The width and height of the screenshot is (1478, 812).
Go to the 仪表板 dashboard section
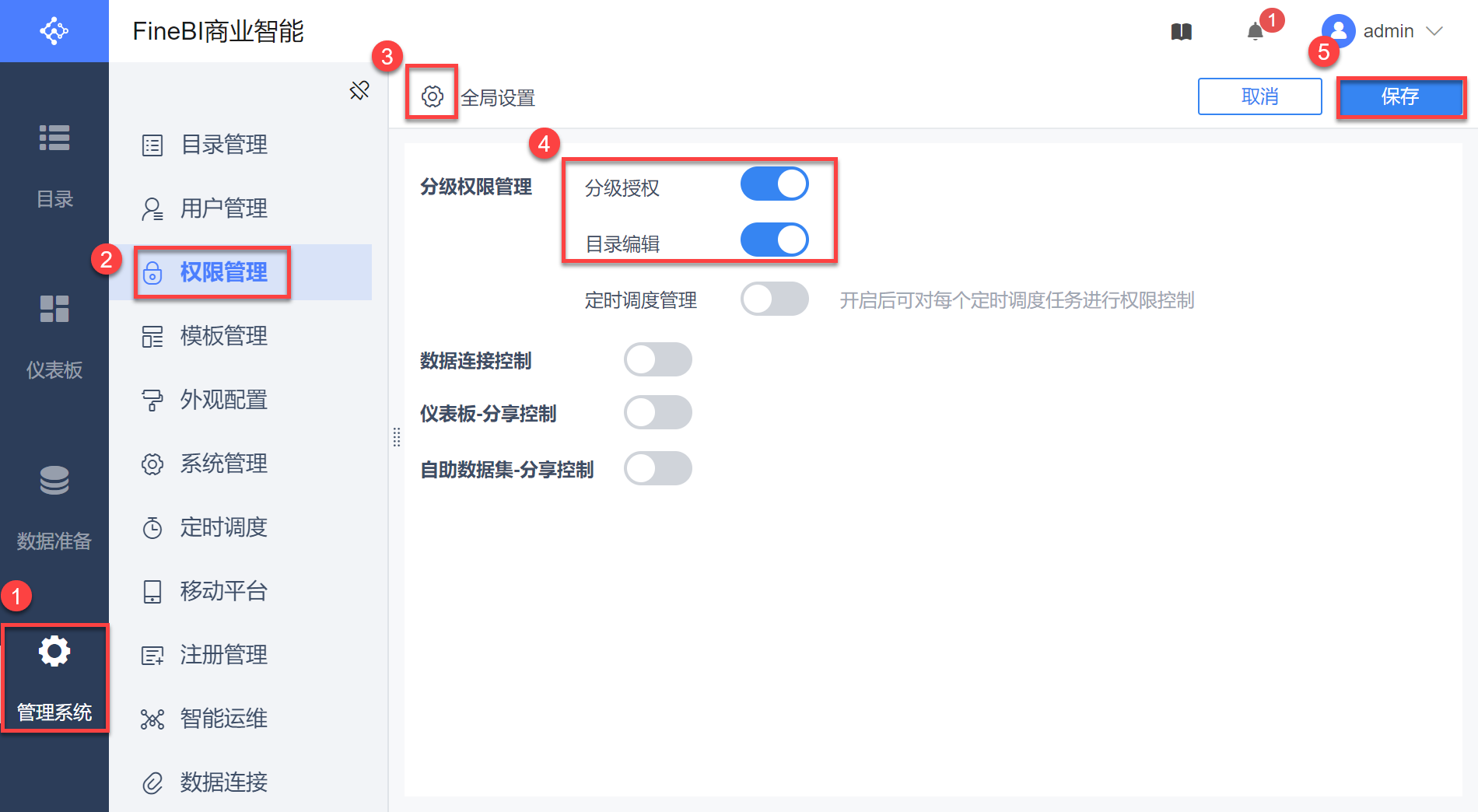54,336
